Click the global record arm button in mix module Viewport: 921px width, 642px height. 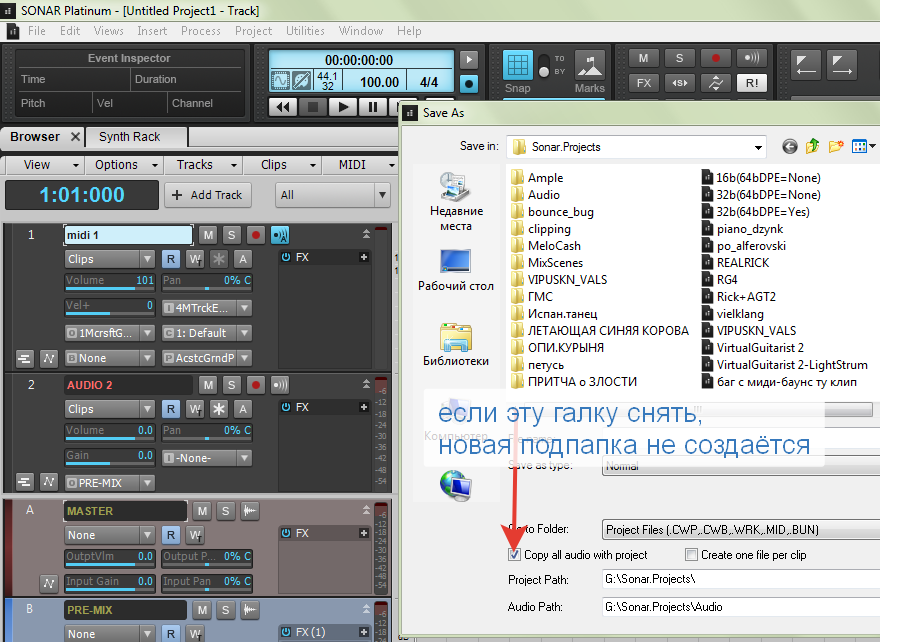click(715, 58)
